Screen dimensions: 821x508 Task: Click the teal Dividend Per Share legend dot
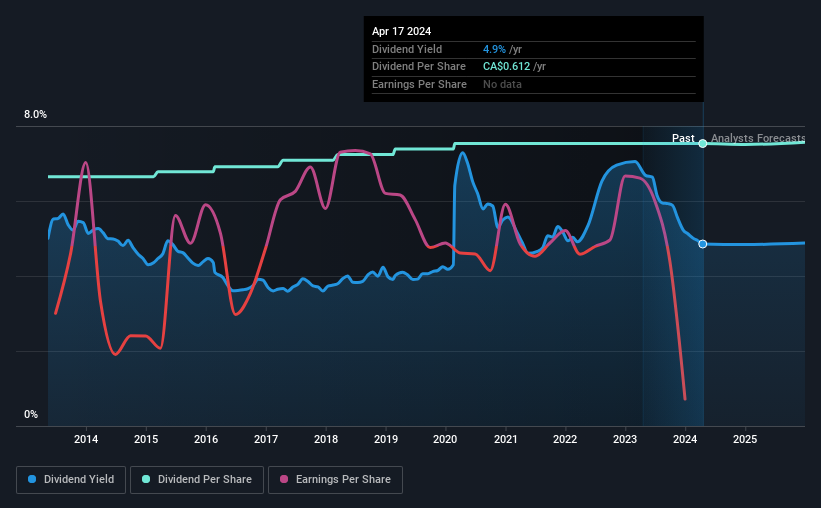coord(146,479)
